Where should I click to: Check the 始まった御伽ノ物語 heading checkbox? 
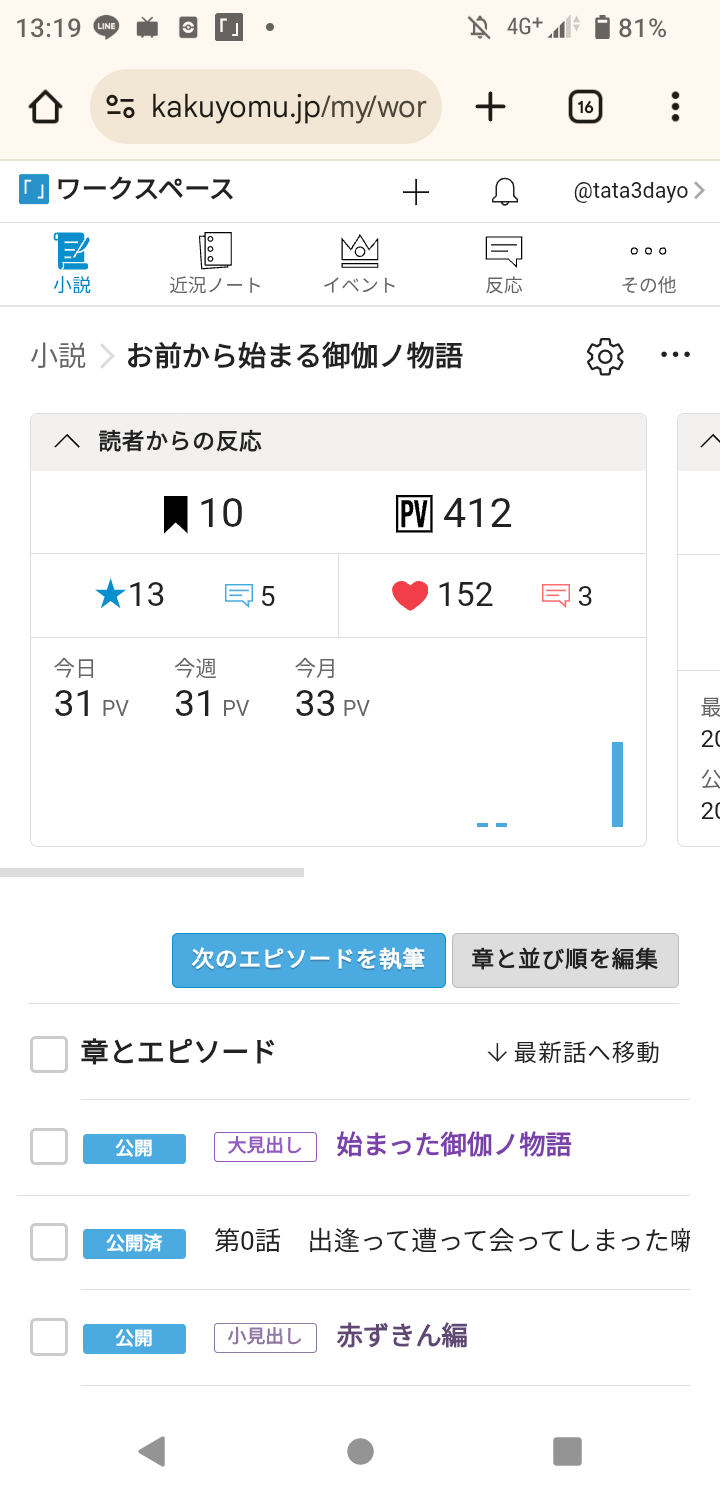click(x=49, y=1146)
